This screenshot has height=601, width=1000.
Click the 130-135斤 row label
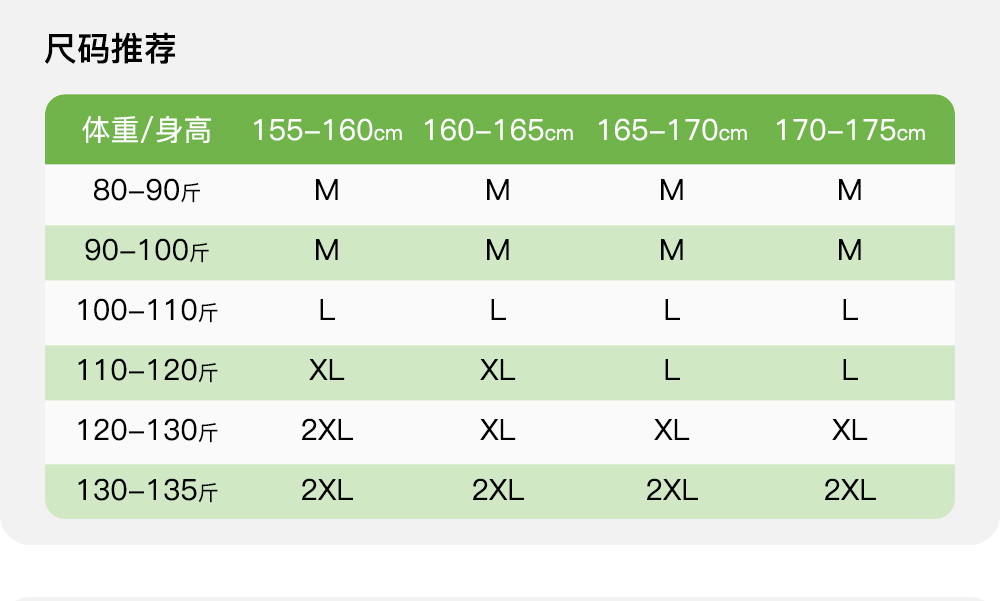(x=147, y=491)
